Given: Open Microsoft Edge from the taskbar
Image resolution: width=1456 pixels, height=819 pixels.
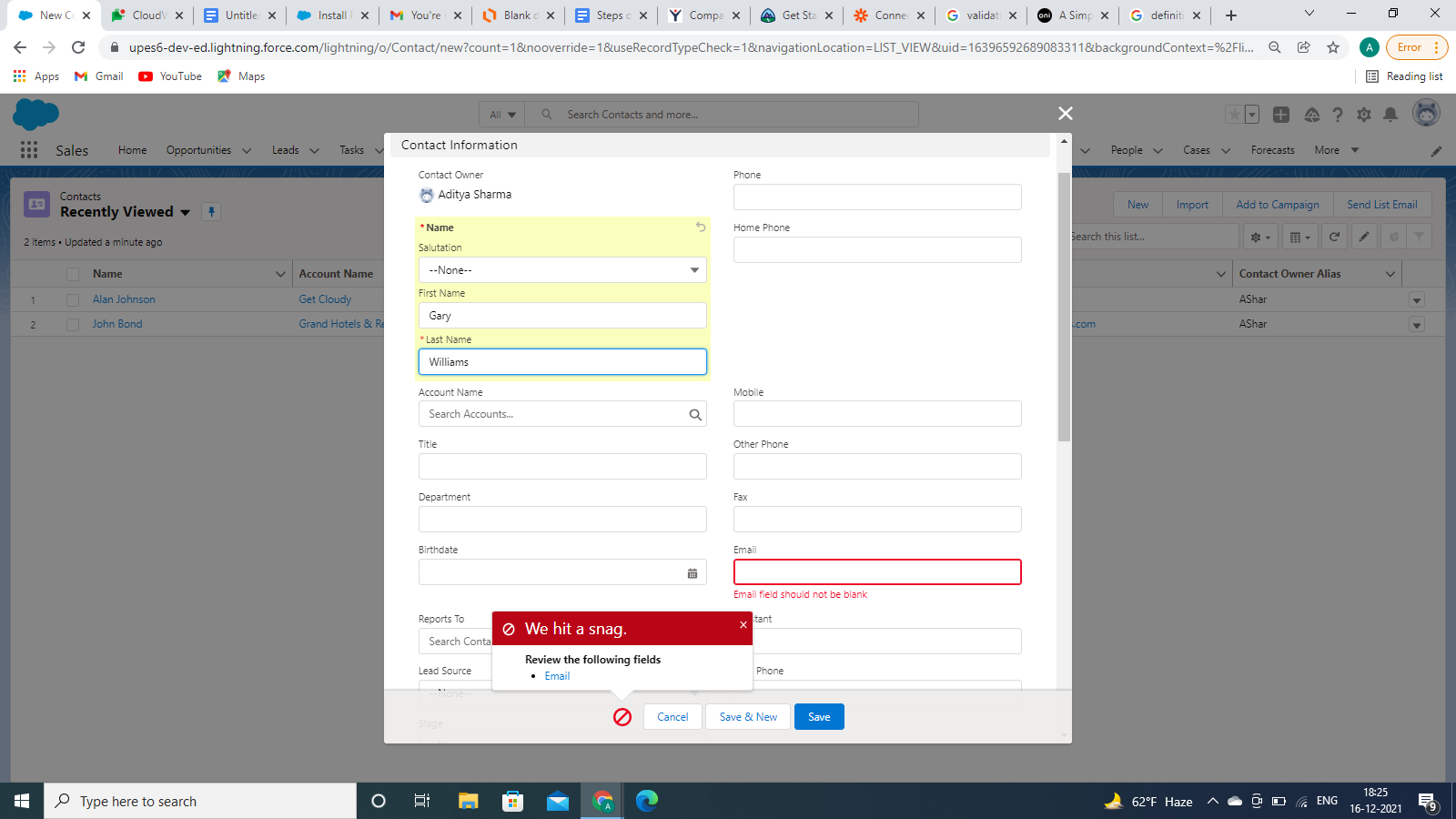Looking at the screenshot, I should [x=647, y=801].
